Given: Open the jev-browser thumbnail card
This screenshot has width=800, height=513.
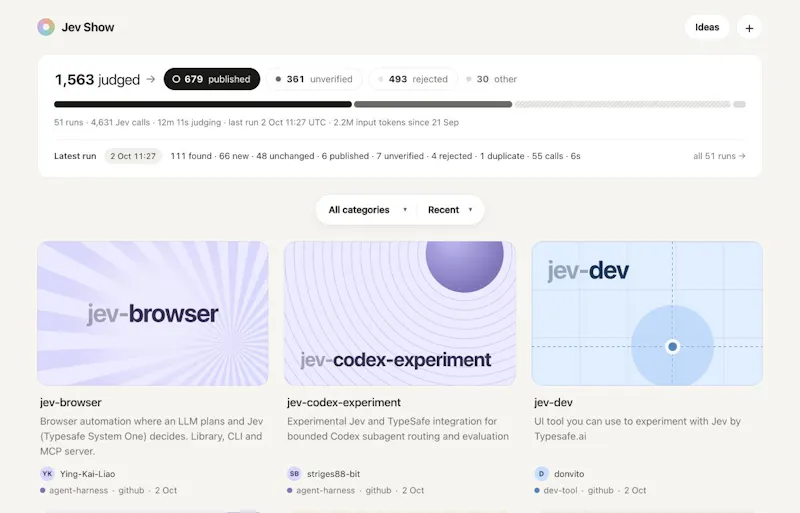Looking at the screenshot, I should click(x=153, y=313).
